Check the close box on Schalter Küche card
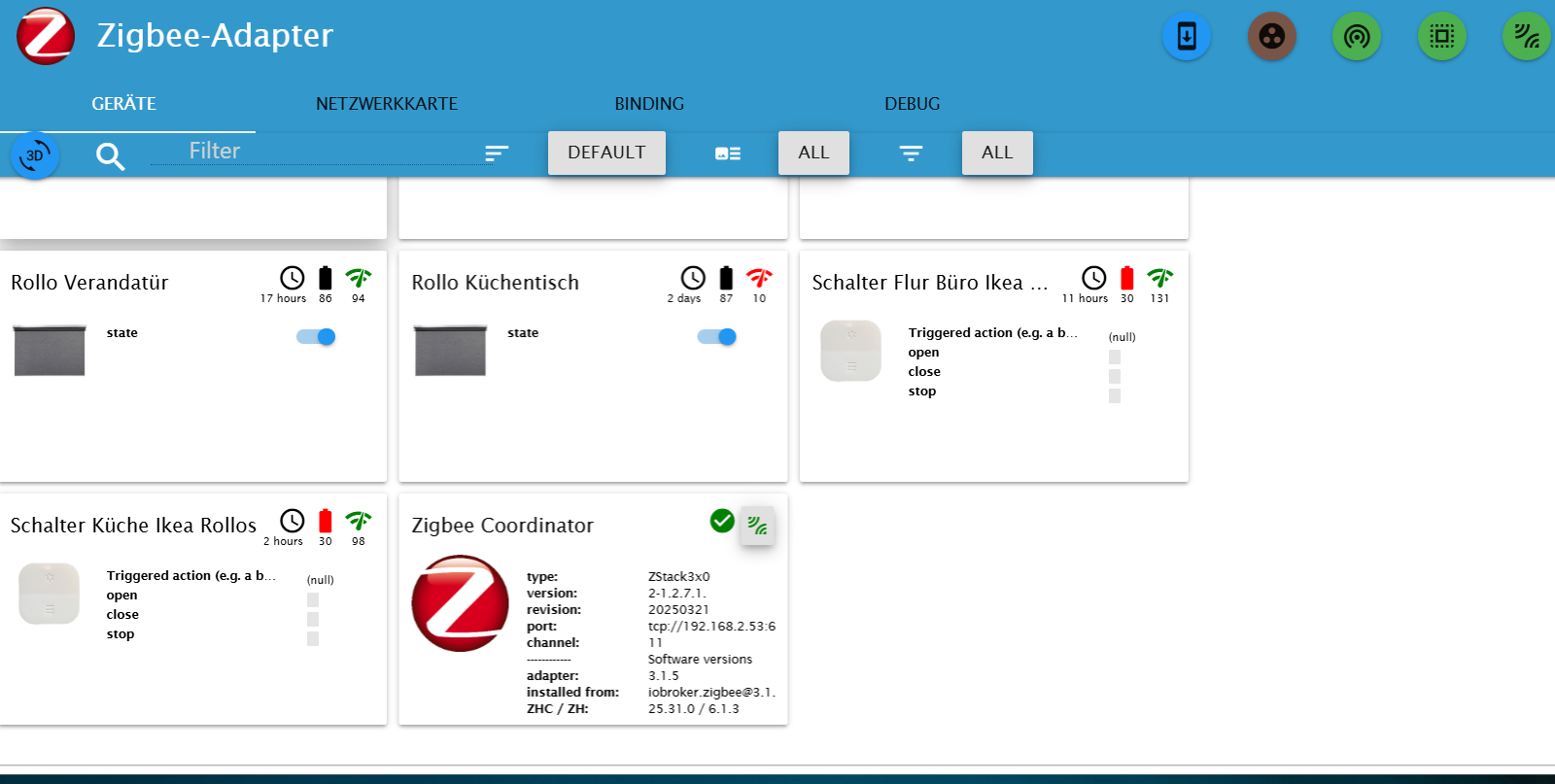 (x=313, y=619)
